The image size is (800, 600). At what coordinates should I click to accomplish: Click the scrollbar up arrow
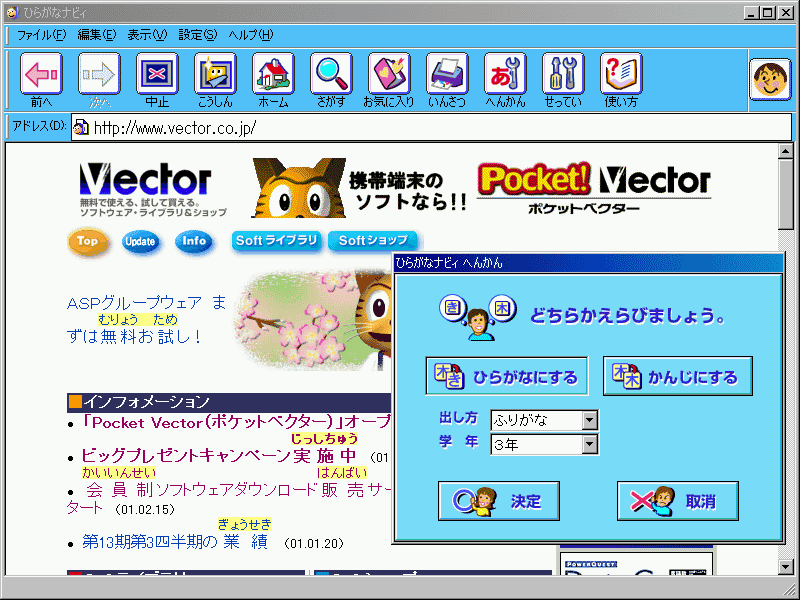pyautogui.click(x=785, y=151)
